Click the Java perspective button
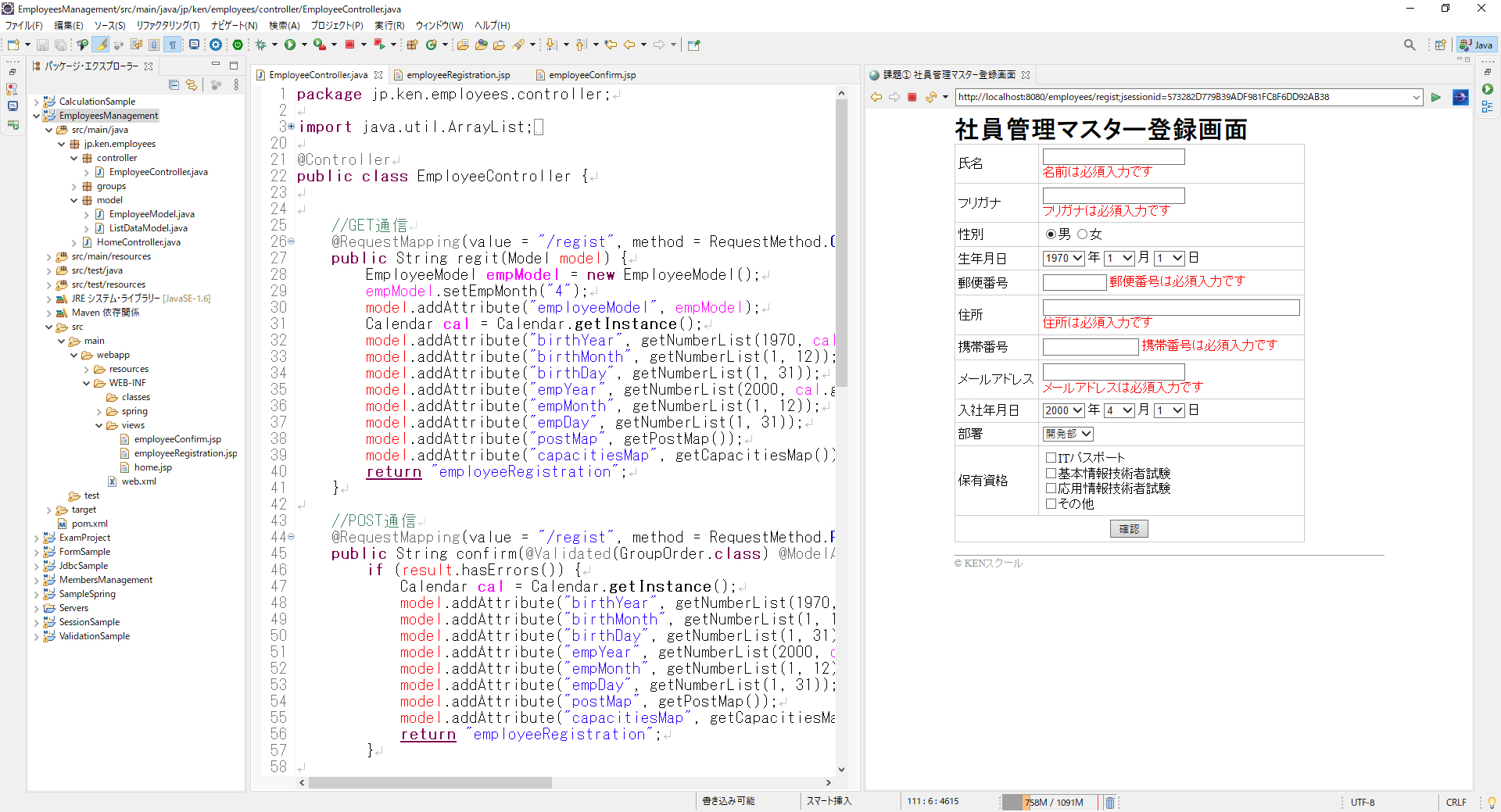The height and width of the screenshot is (812, 1501). pos(1477,45)
